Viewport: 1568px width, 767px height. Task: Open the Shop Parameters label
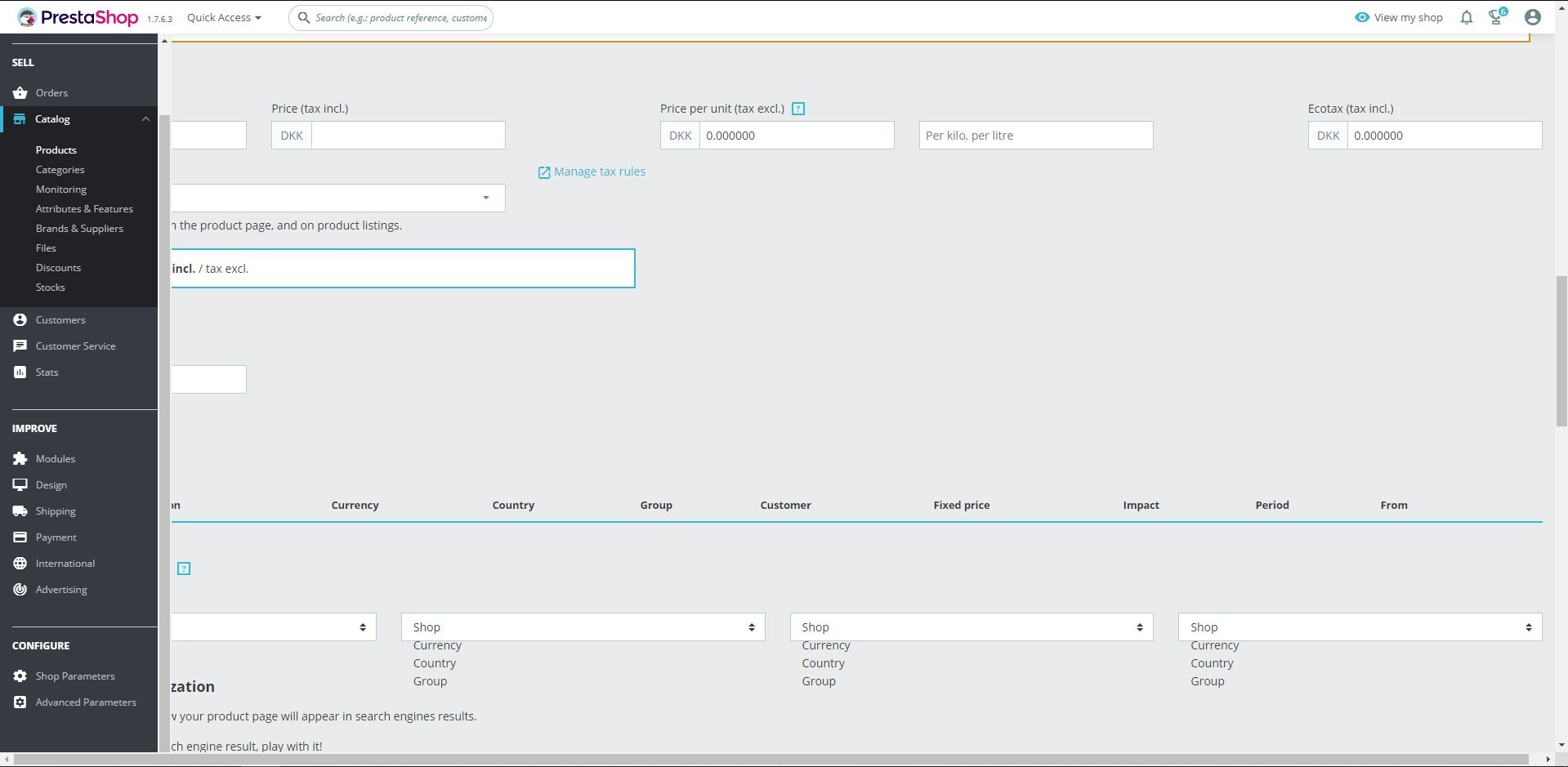pyautogui.click(x=75, y=676)
